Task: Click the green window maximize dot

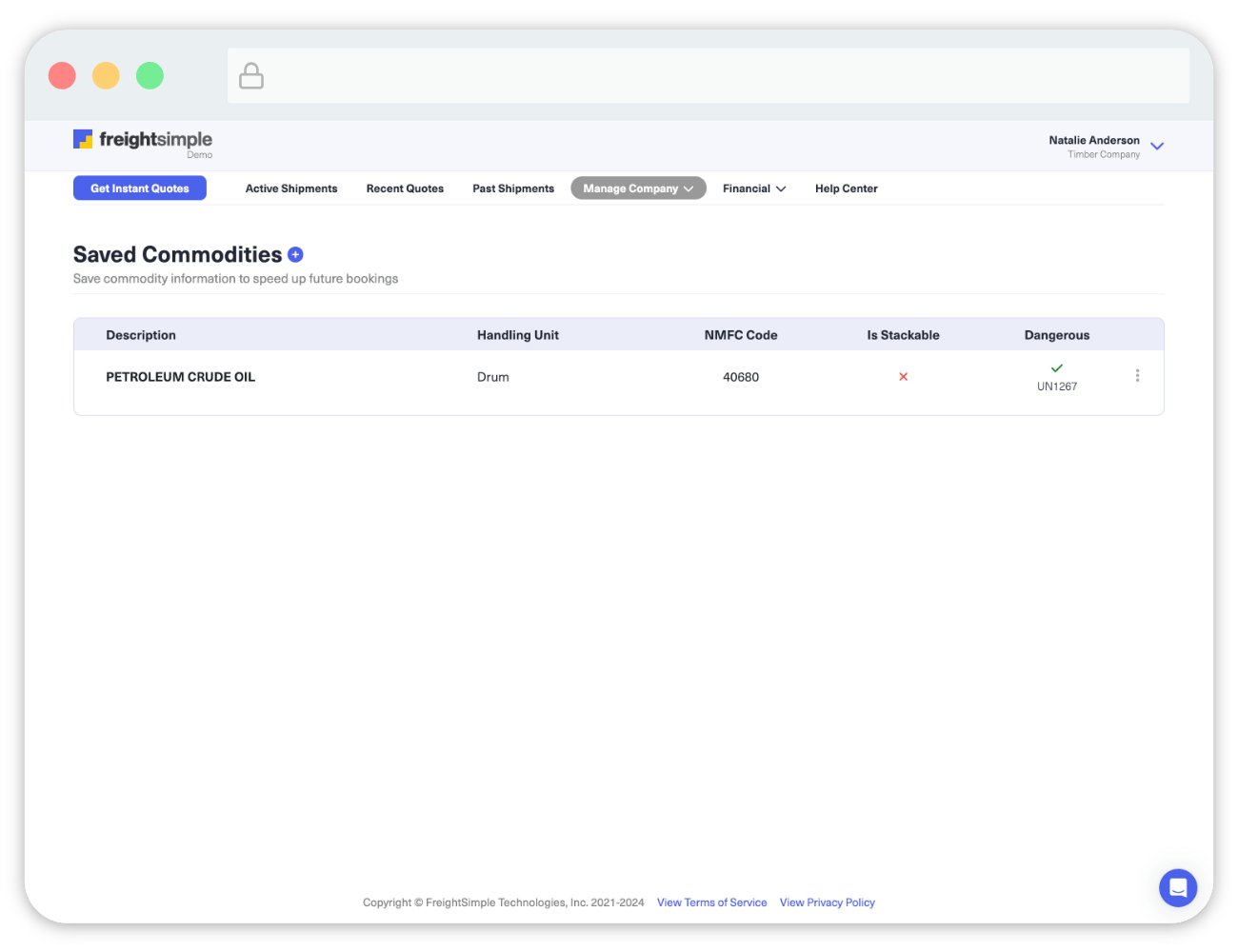Action: click(150, 75)
